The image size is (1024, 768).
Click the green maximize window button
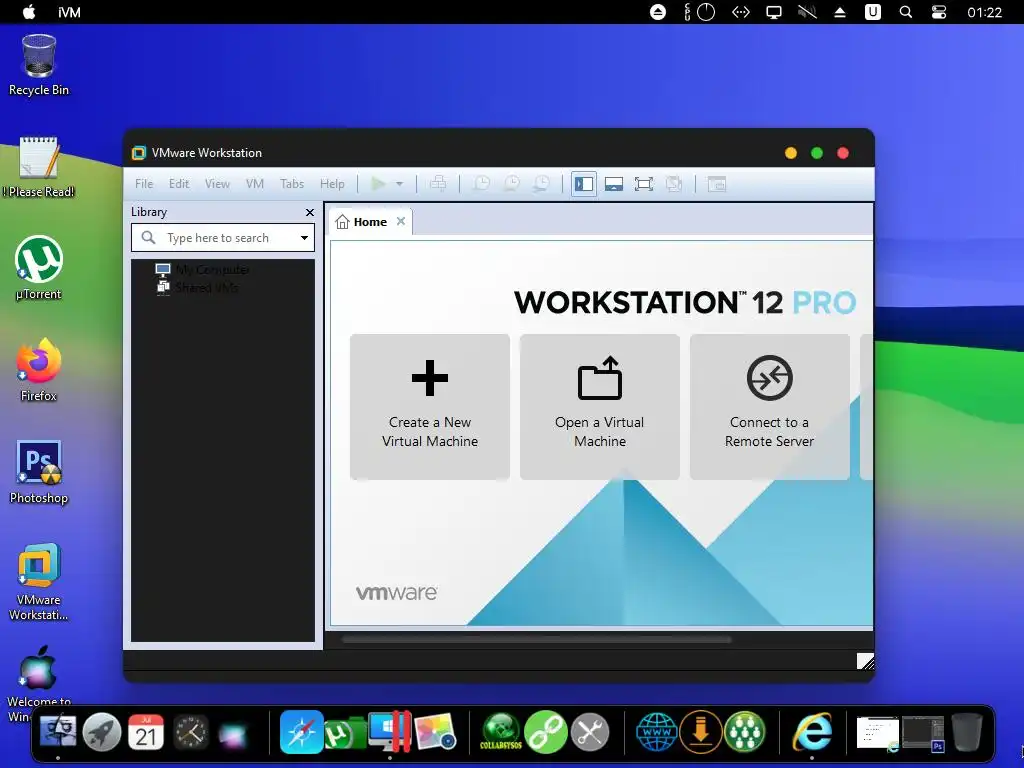(817, 153)
